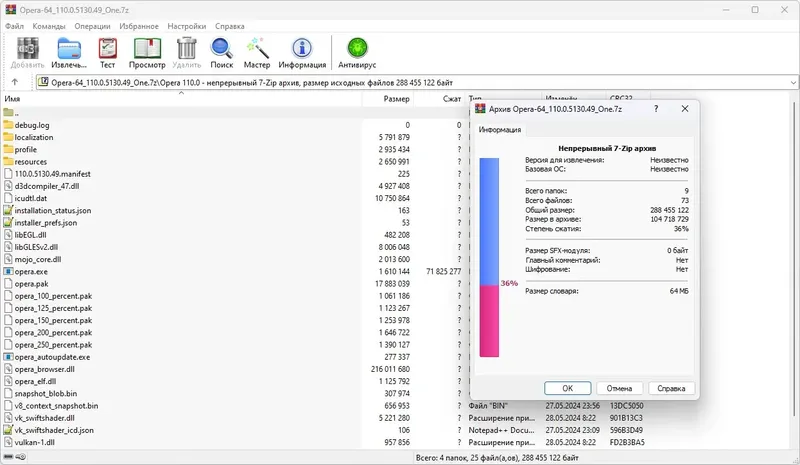800x465 pixels.
Task: Click the opera.exe file icon
Action: [x=8, y=271]
